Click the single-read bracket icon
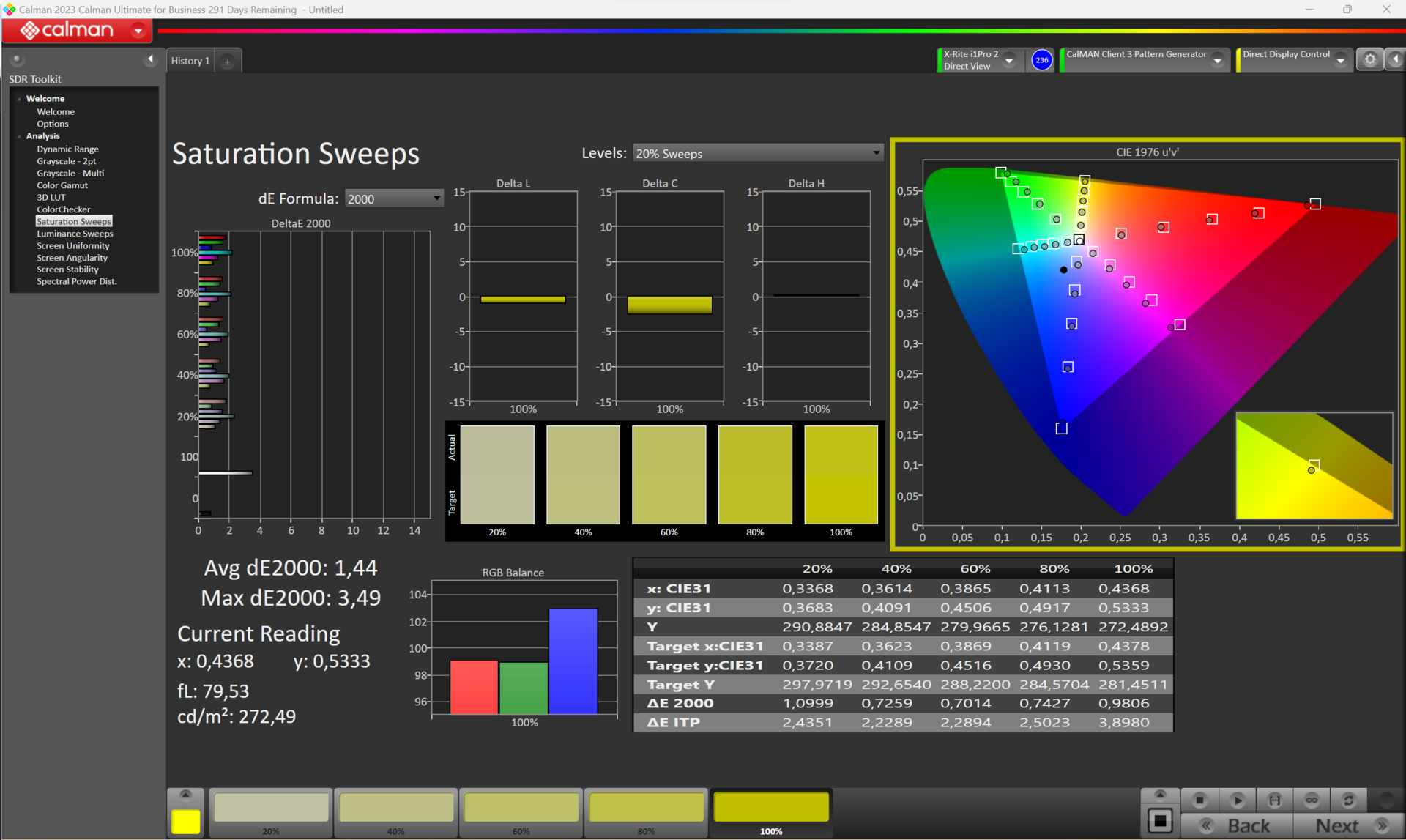This screenshot has width=1406, height=840. [x=1274, y=800]
